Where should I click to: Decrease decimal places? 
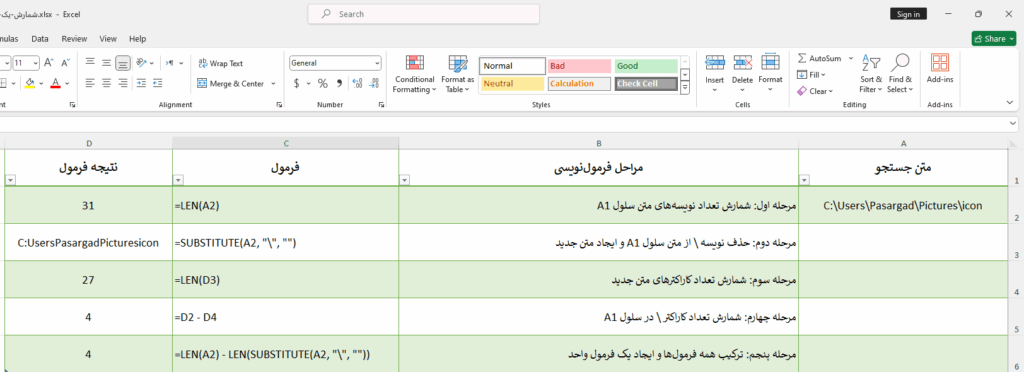(374, 84)
